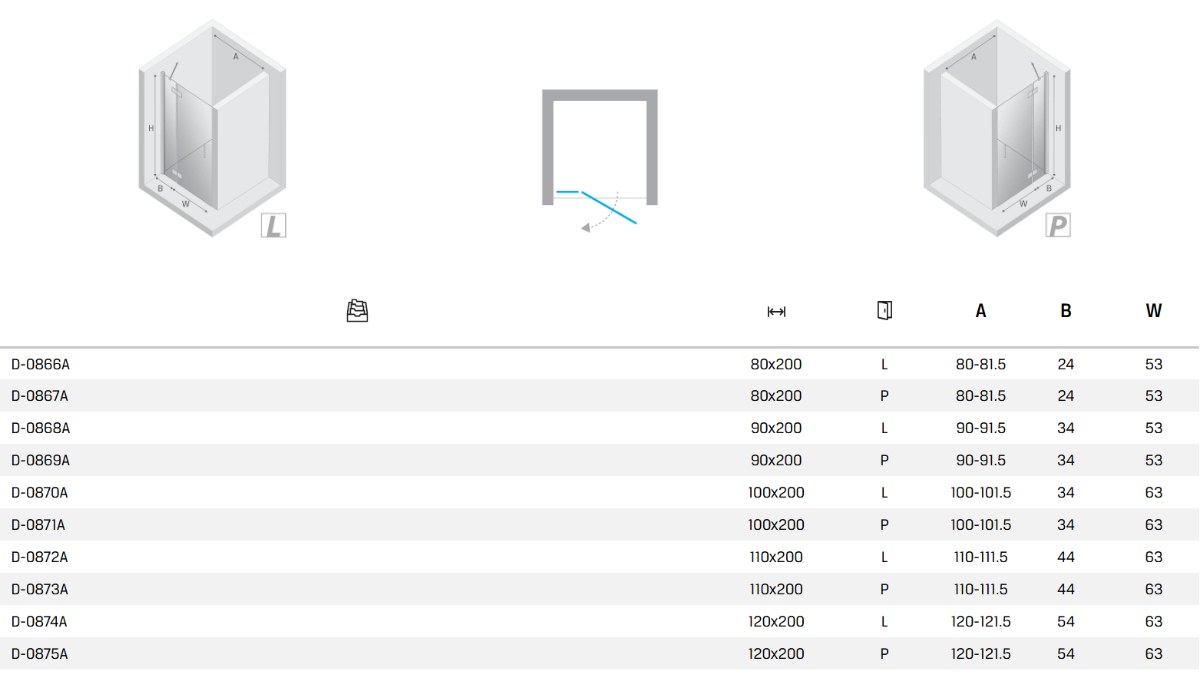Open the left-version shower cabin illustration
Viewport: 1200px width, 678px height.
point(212,127)
